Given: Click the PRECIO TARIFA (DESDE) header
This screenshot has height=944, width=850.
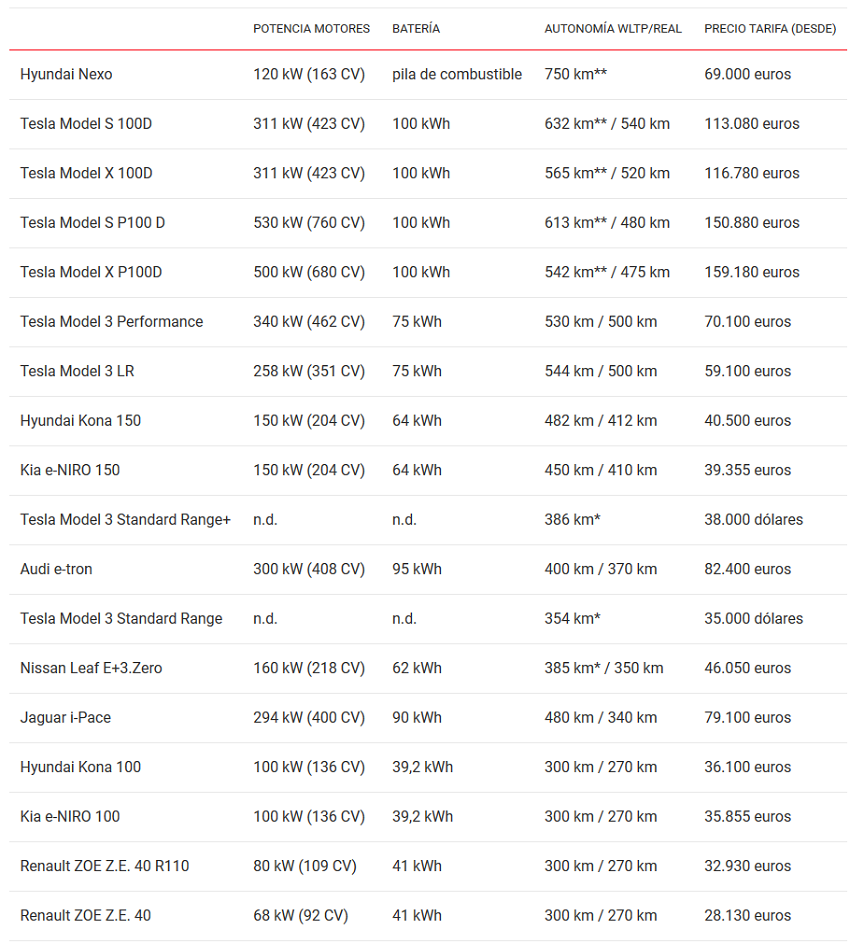Looking at the screenshot, I should (769, 29).
